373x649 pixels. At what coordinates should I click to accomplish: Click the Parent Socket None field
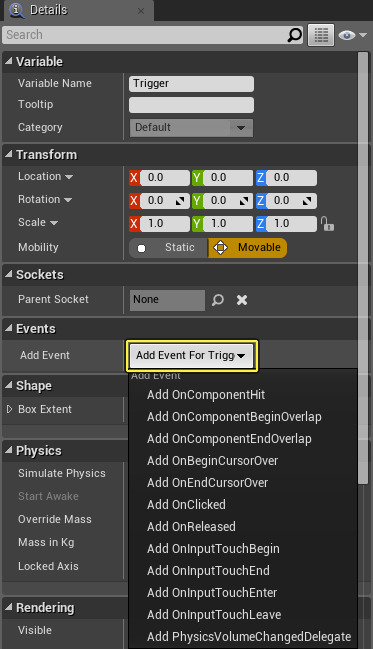click(167, 300)
